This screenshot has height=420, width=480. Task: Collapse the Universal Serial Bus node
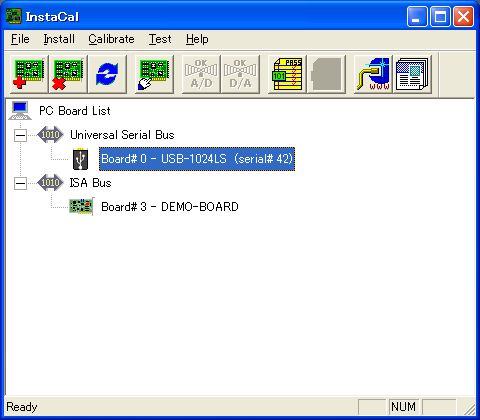[20, 135]
